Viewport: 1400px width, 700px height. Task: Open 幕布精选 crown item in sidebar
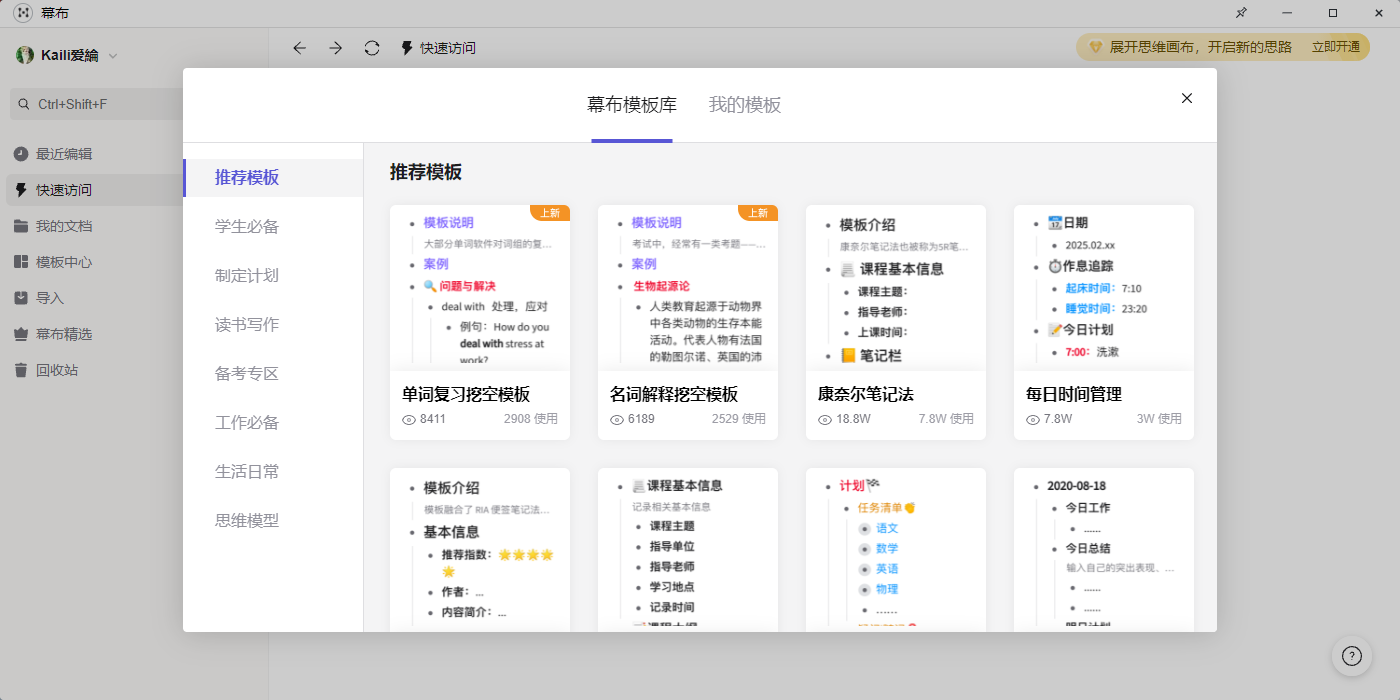[63, 334]
